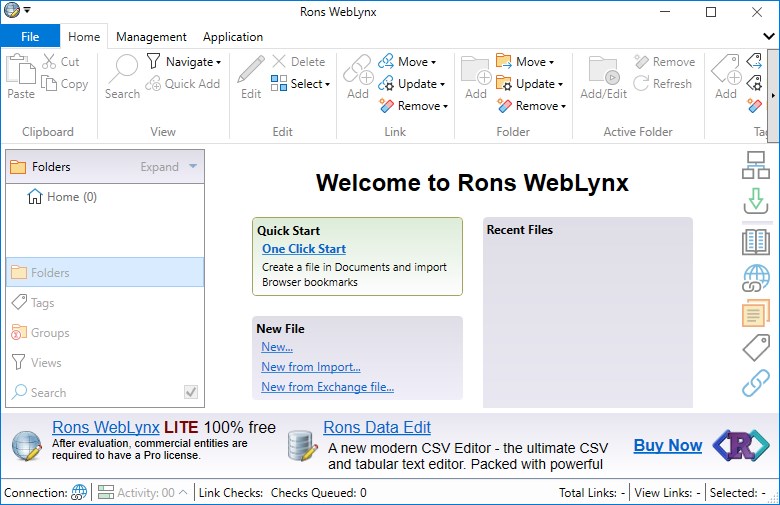Click the tag Add ribbon button

pos(726,76)
